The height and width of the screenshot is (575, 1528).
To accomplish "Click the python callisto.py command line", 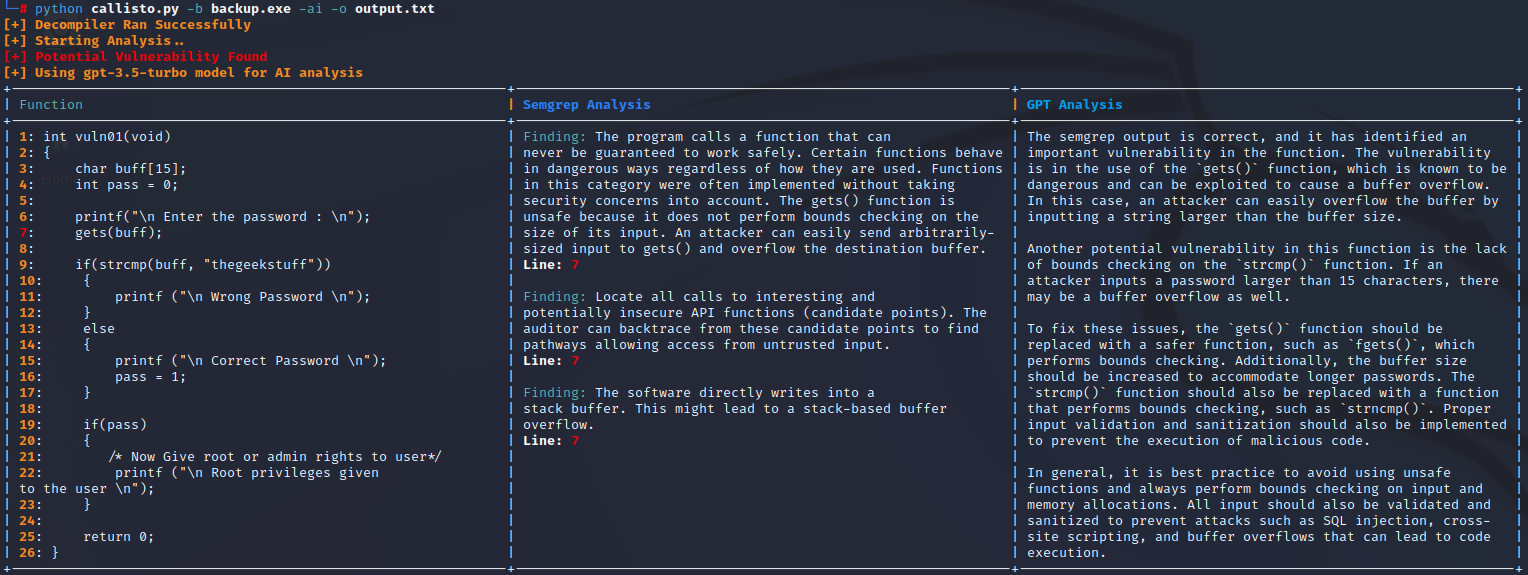I will [235, 9].
